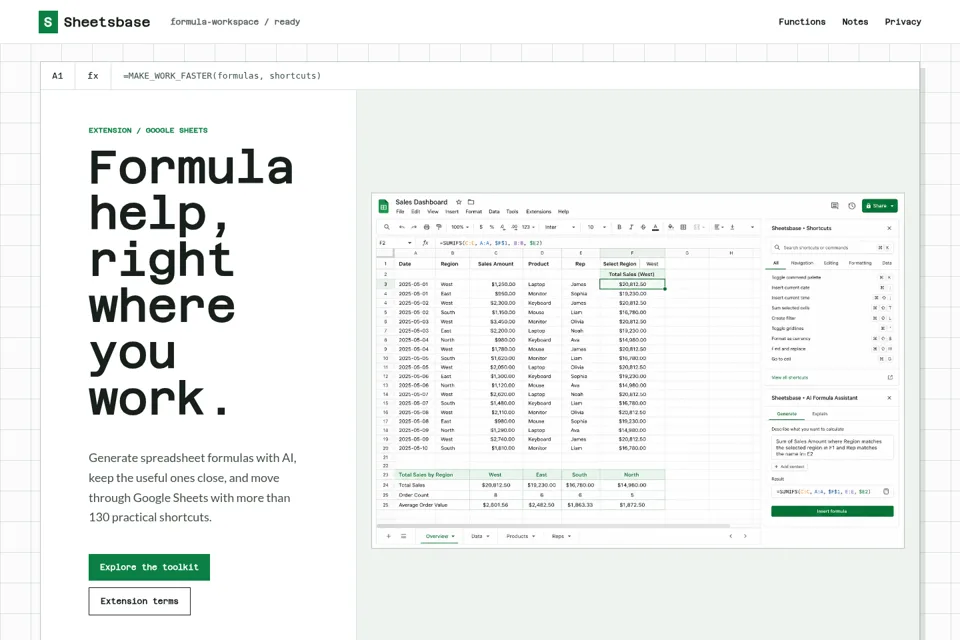Click the Sheetsbase green S logo

pyautogui.click(x=48, y=22)
